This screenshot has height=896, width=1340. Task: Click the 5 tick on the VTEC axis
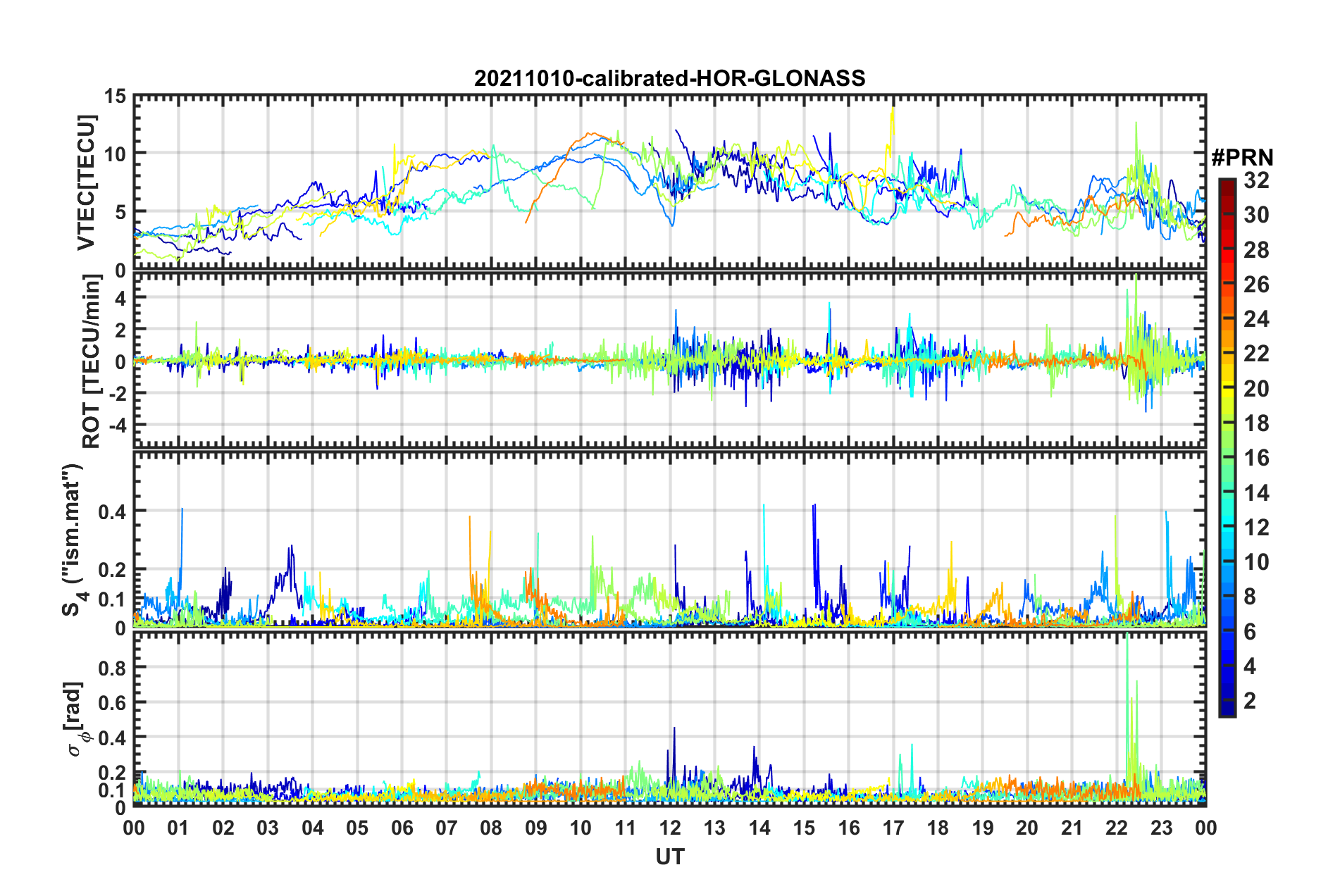(x=120, y=212)
